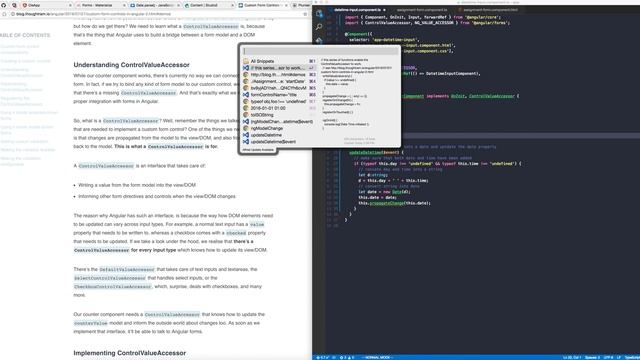Switch to assignment-form.component.ts editor tab
Image resolution: width=640 pixels, height=360 pixels.
pyautogui.click(x=422, y=10)
